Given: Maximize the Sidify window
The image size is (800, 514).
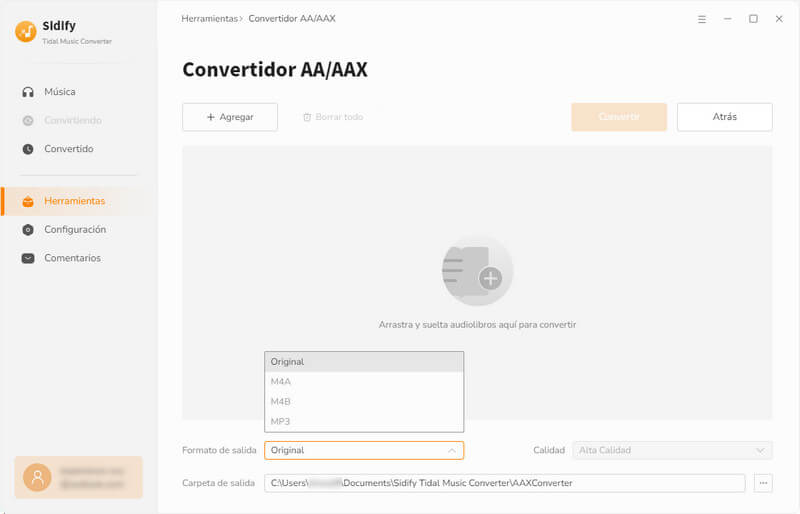Looking at the screenshot, I should point(753,19).
